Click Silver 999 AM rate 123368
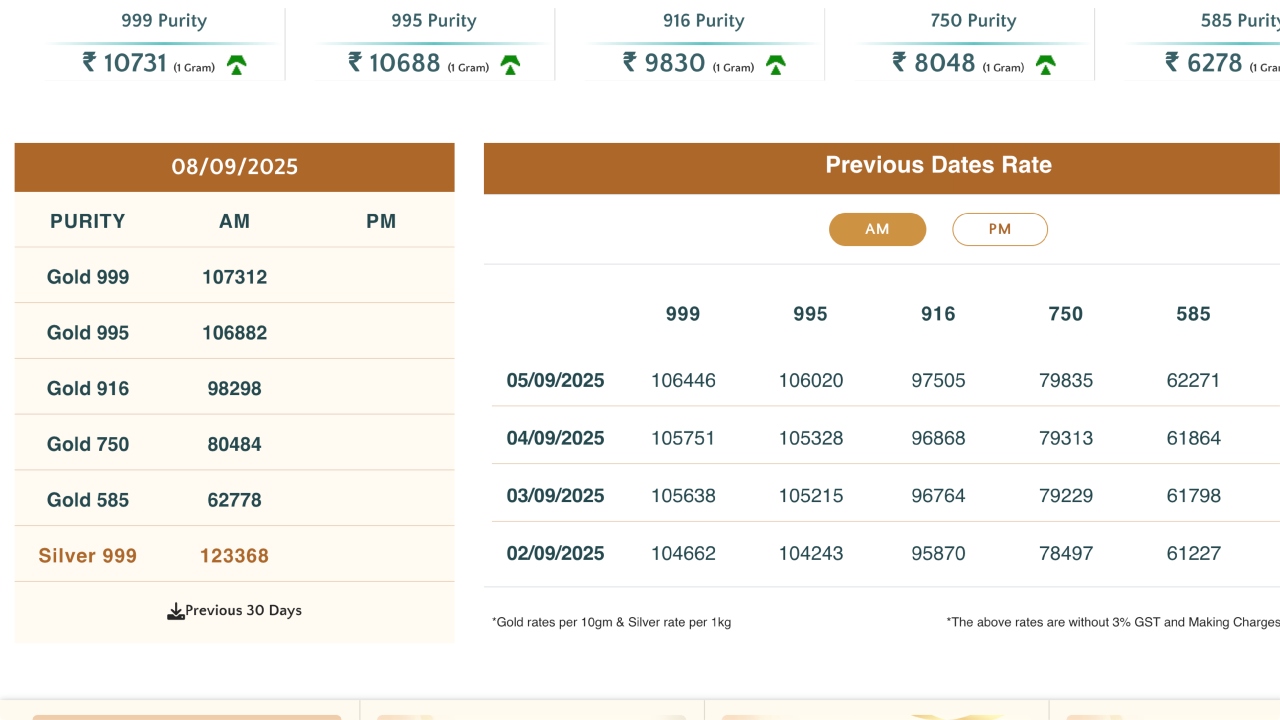The height and width of the screenshot is (720, 1280). tap(234, 556)
